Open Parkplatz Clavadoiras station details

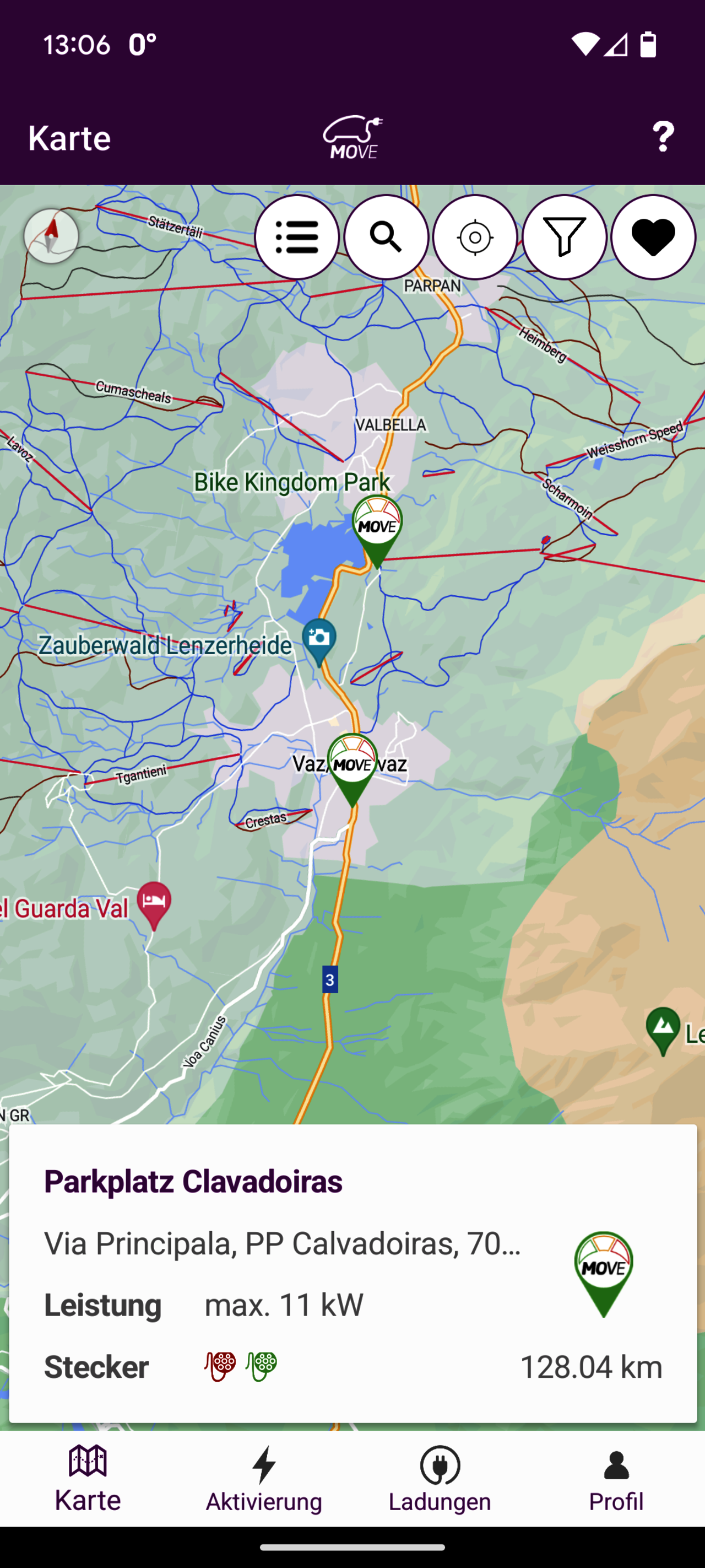353,1273
